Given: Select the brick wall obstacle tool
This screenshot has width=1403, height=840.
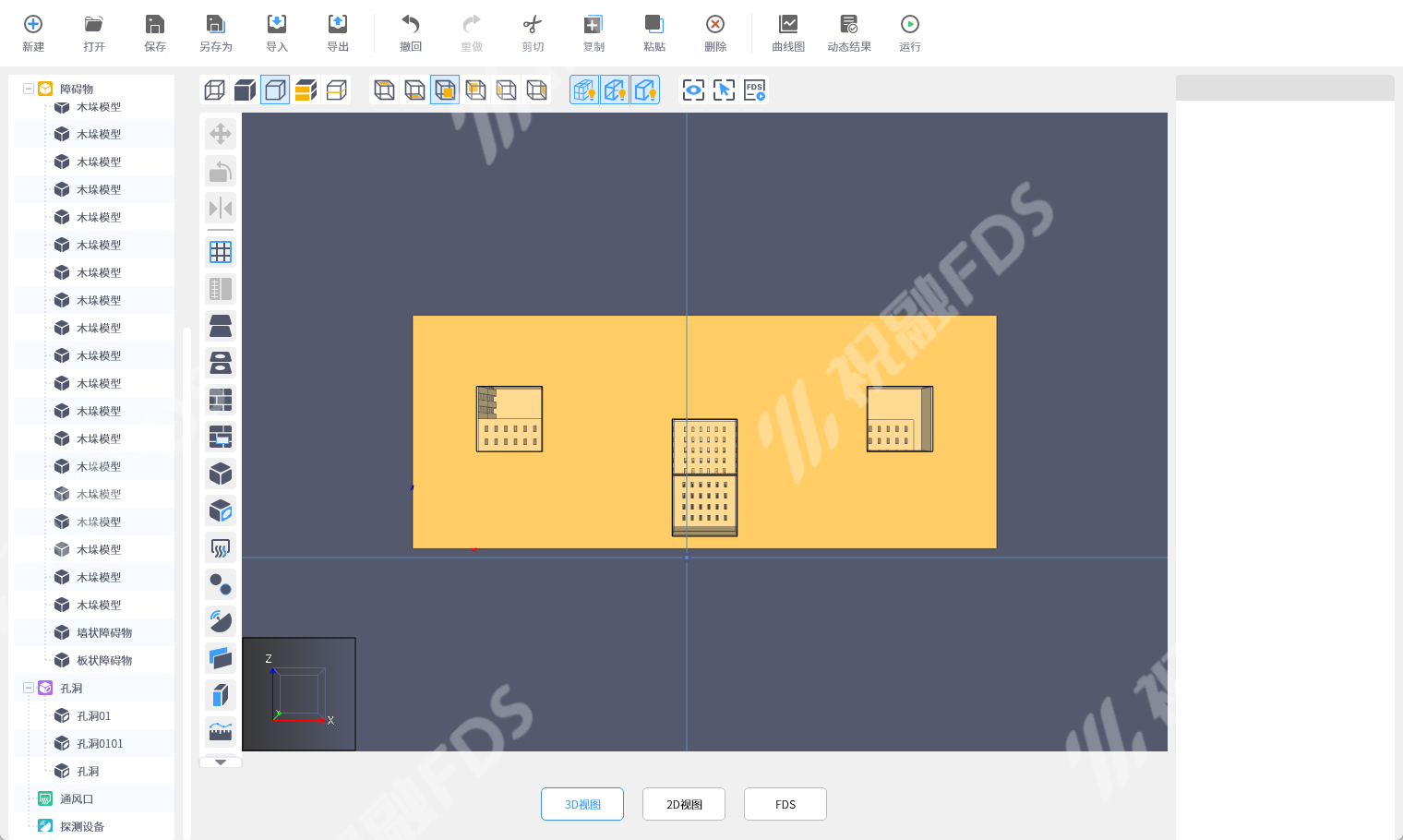Looking at the screenshot, I should tap(221, 400).
